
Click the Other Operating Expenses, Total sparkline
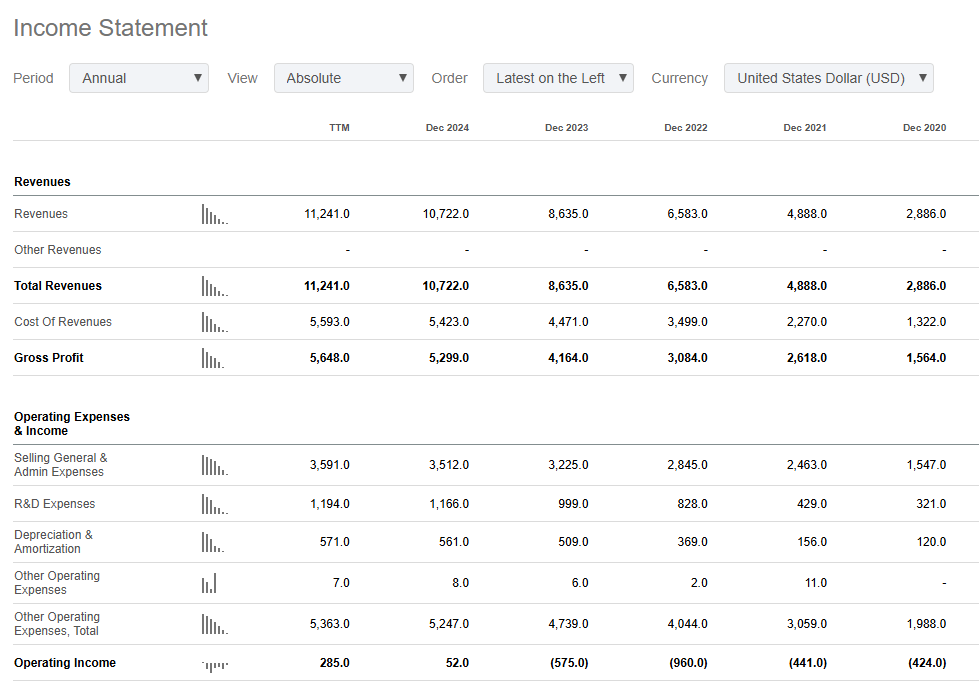pyautogui.click(x=214, y=624)
